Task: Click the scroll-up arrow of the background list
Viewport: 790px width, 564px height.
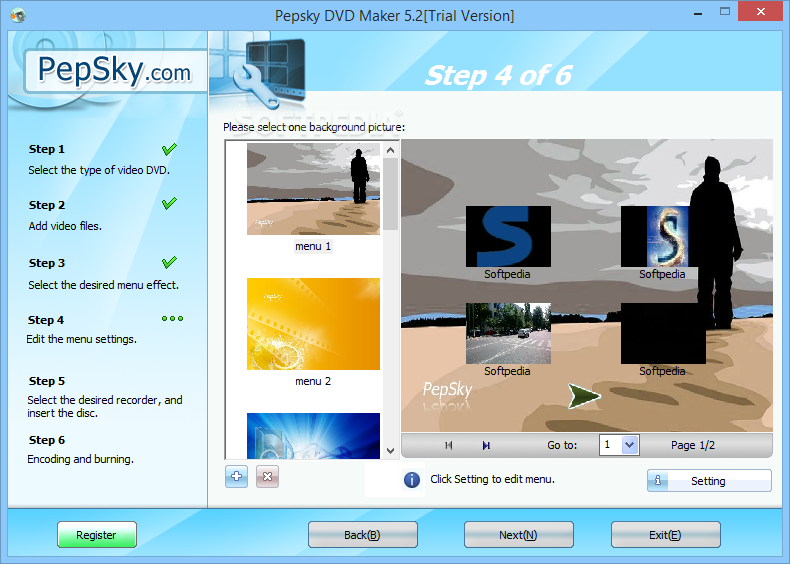Action: (390, 150)
